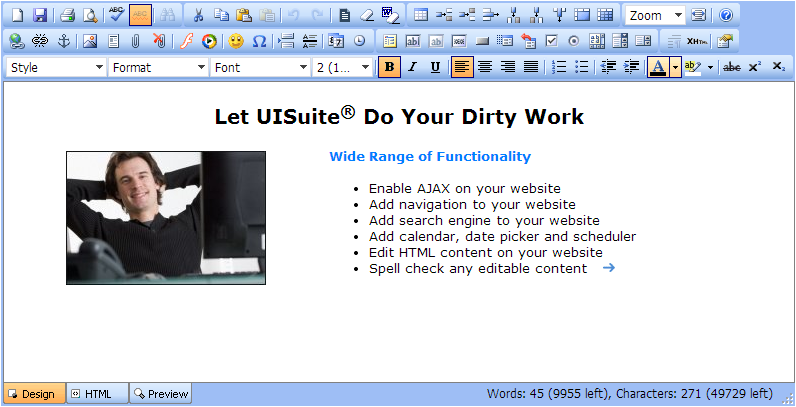Convert content using the XHTML icon

(697, 41)
